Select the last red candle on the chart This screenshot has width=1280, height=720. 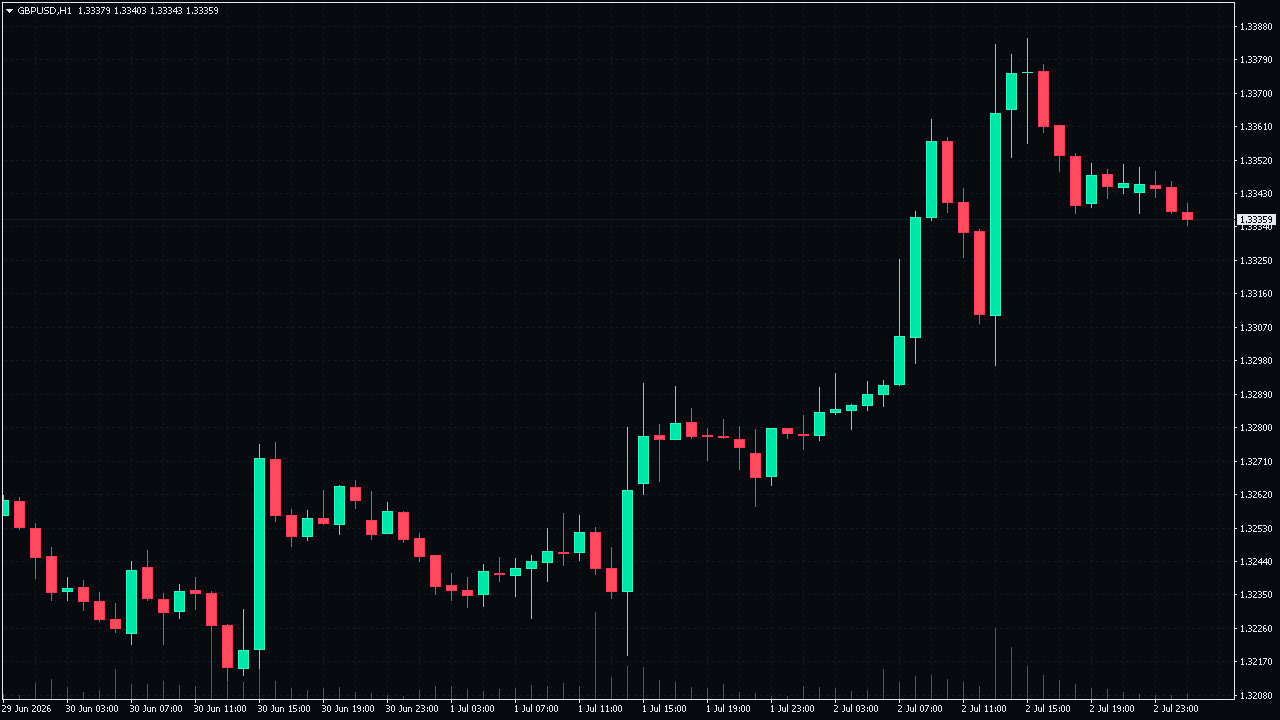click(1187, 216)
